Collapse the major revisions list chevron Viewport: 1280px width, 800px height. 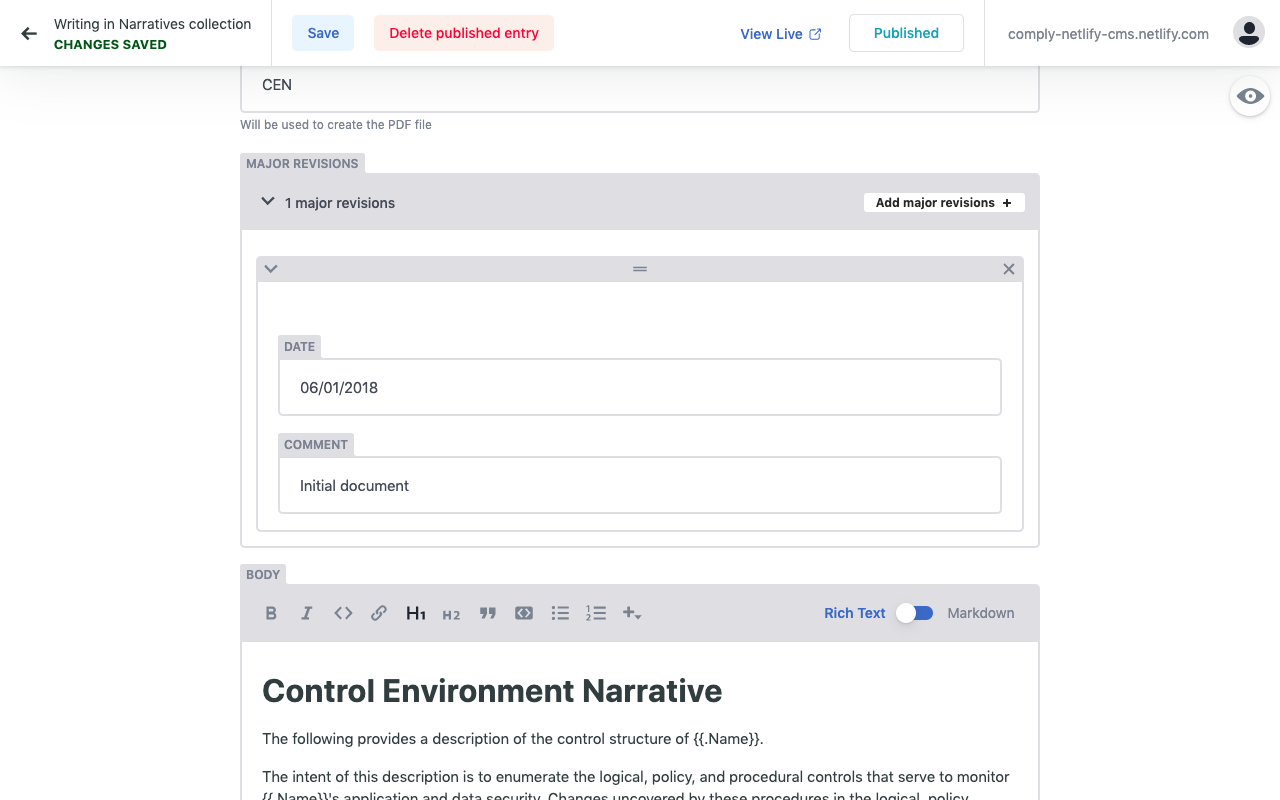point(268,202)
